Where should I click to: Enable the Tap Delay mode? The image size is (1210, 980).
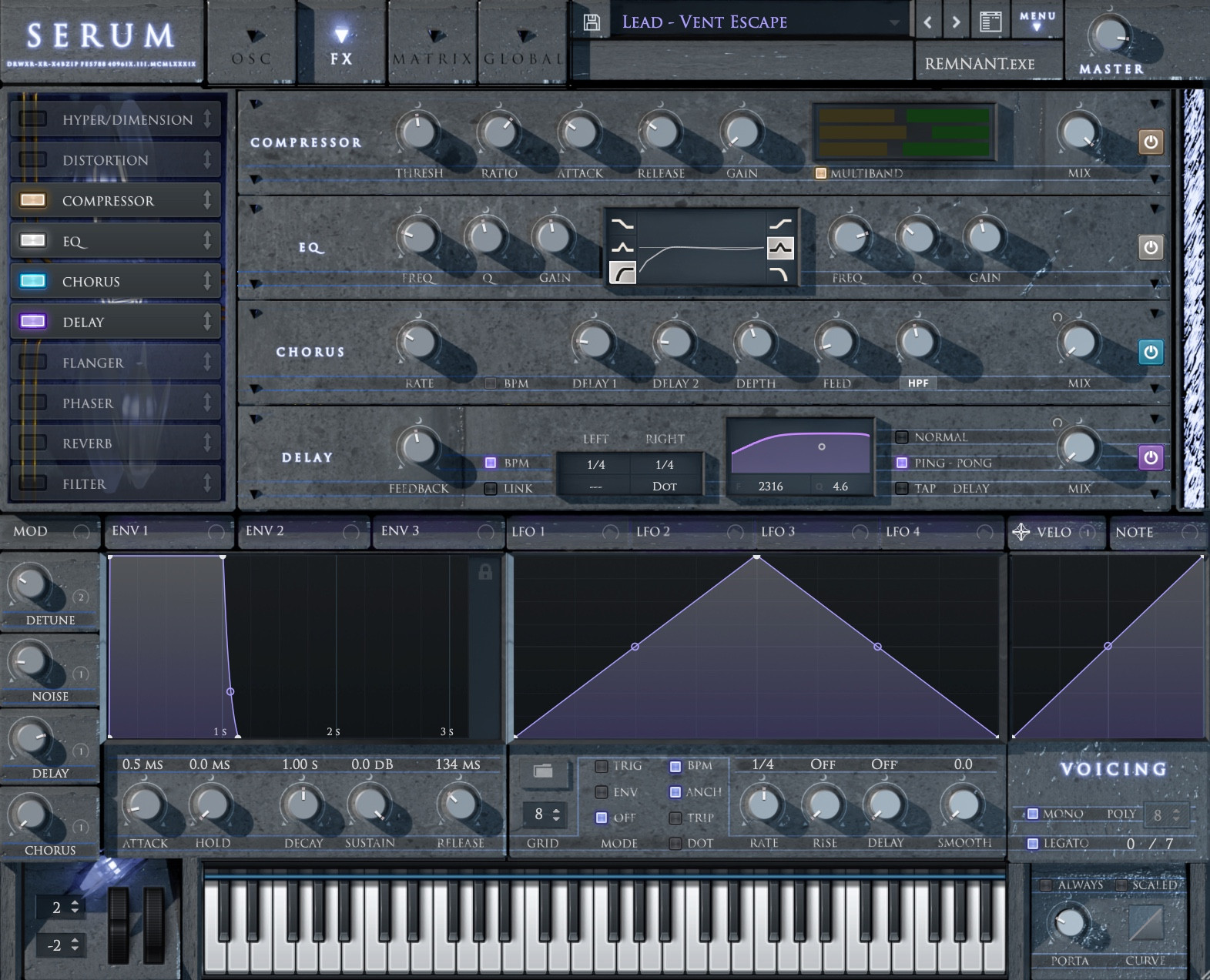pyautogui.click(x=902, y=488)
